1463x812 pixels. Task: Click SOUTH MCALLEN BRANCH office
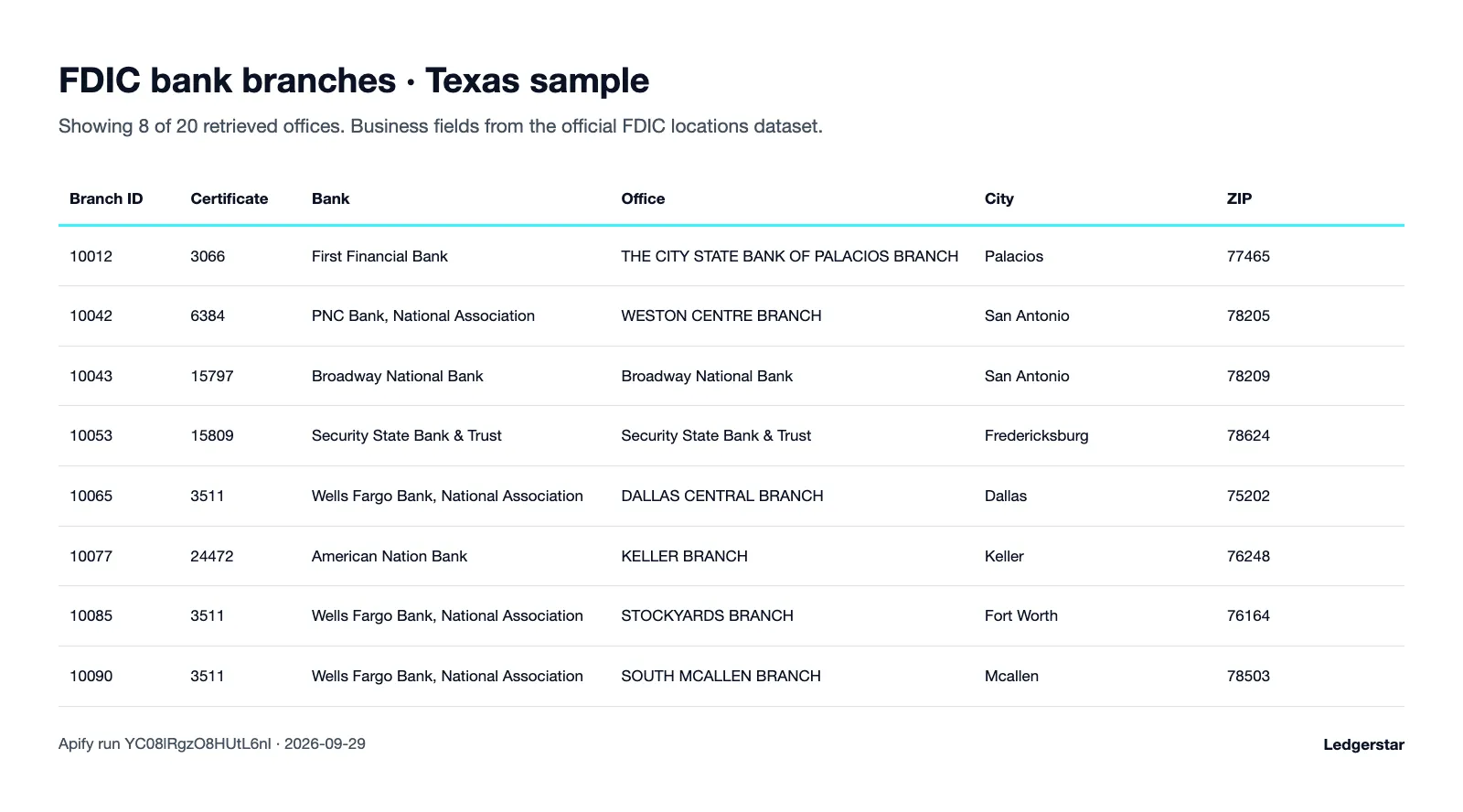tap(721, 676)
